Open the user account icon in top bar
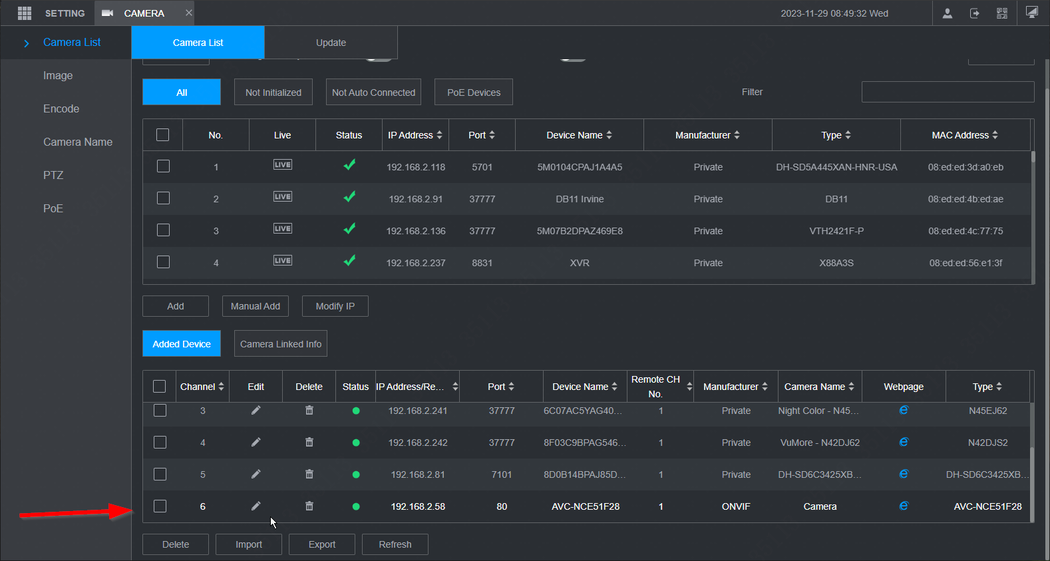 pyautogui.click(x=947, y=13)
